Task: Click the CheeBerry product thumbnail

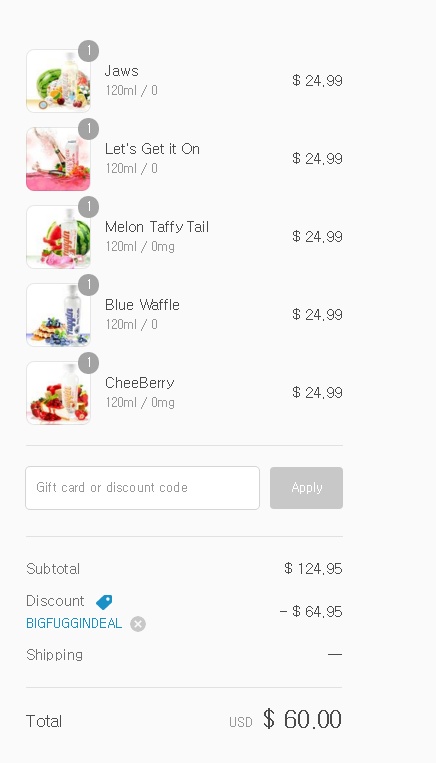Action: pyautogui.click(x=58, y=393)
